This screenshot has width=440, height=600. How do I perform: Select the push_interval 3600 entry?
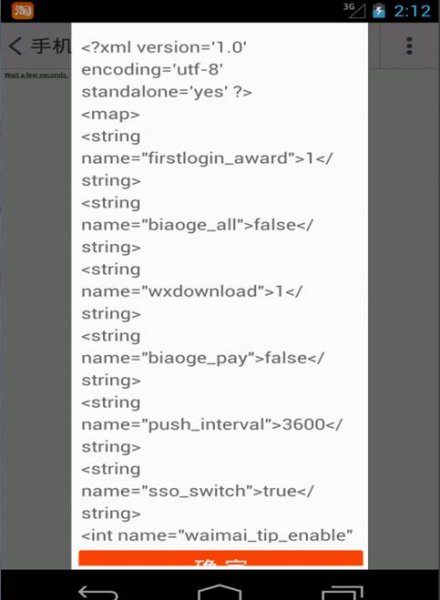(x=212, y=425)
